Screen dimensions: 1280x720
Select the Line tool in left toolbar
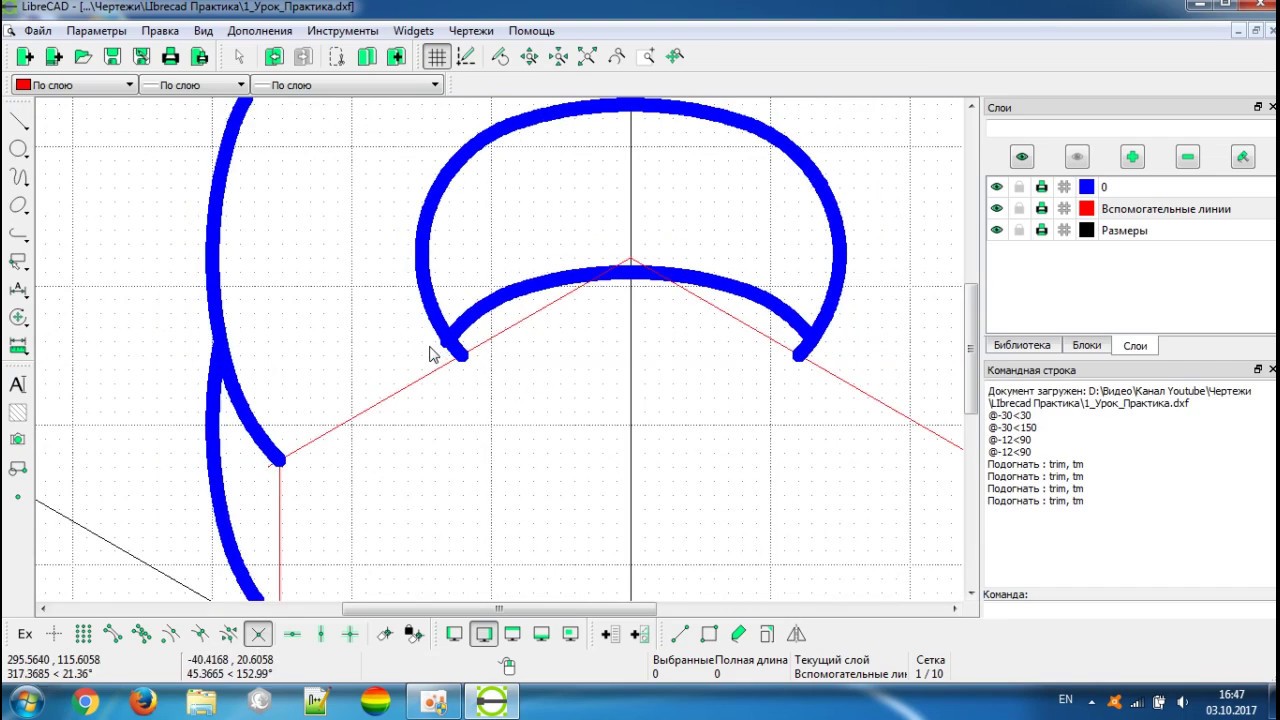click(18, 122)
